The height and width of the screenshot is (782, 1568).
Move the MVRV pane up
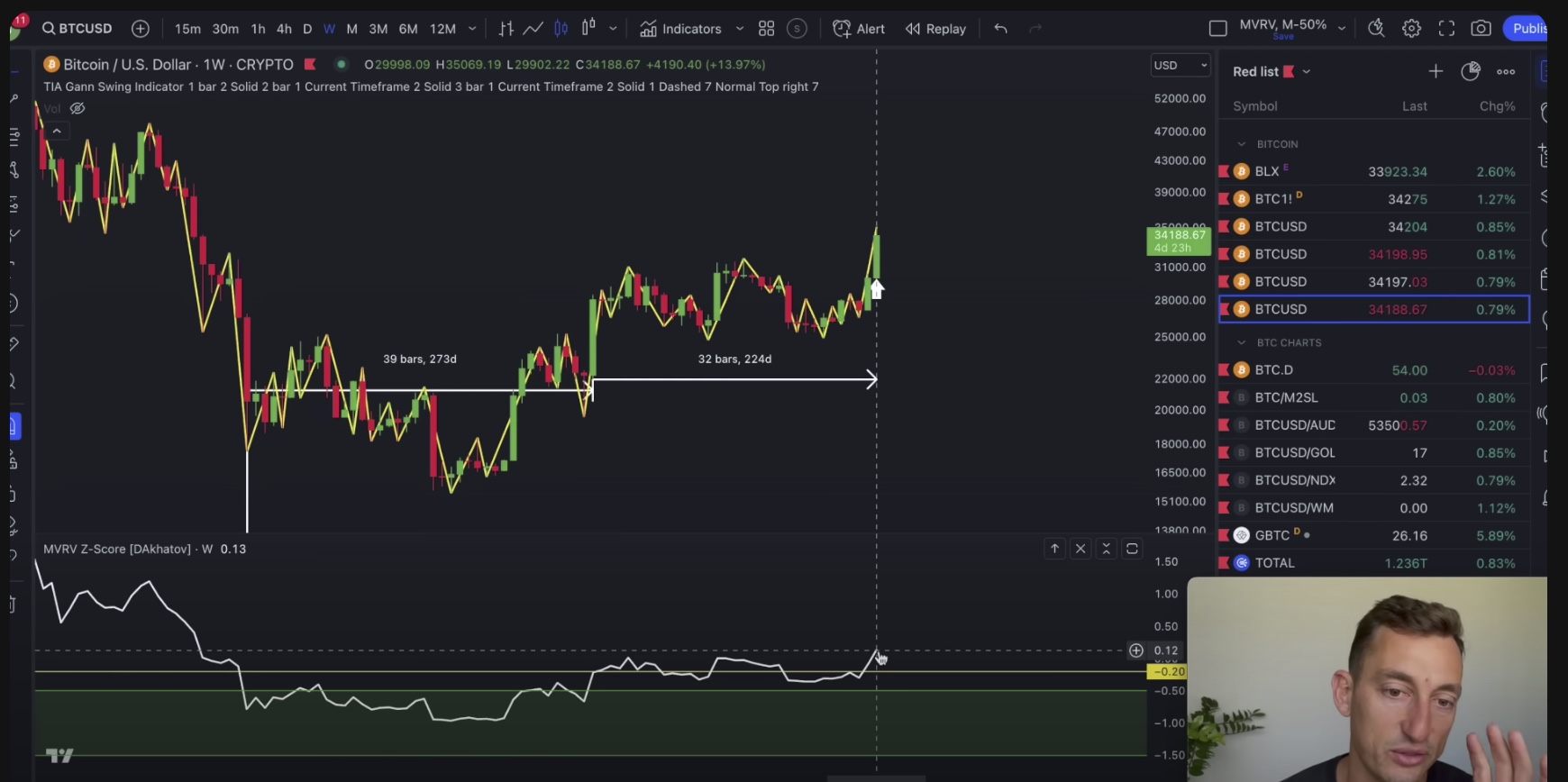tap(1054, 548)
